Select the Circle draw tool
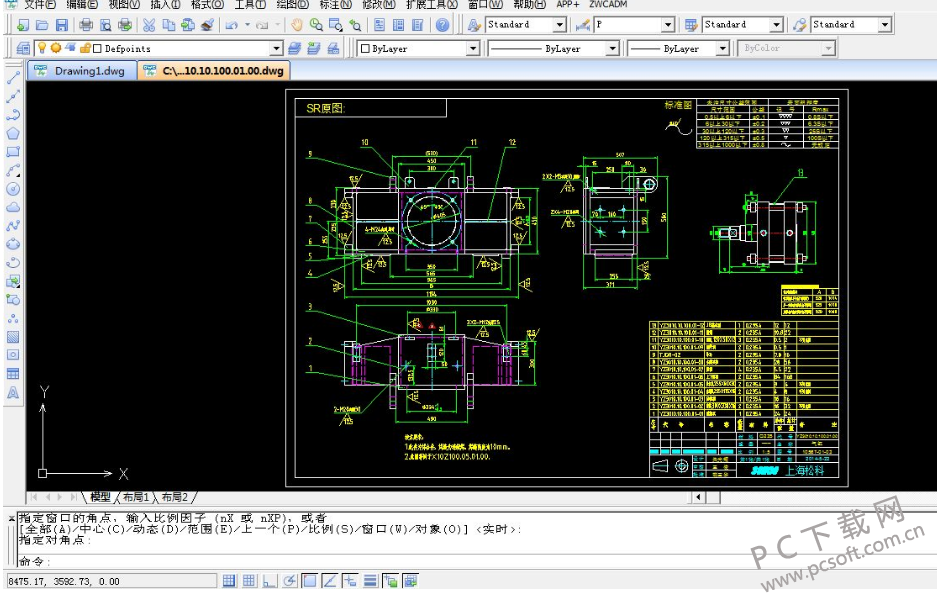The width and height of the screenshot is (937, 594). click(13, 189)
